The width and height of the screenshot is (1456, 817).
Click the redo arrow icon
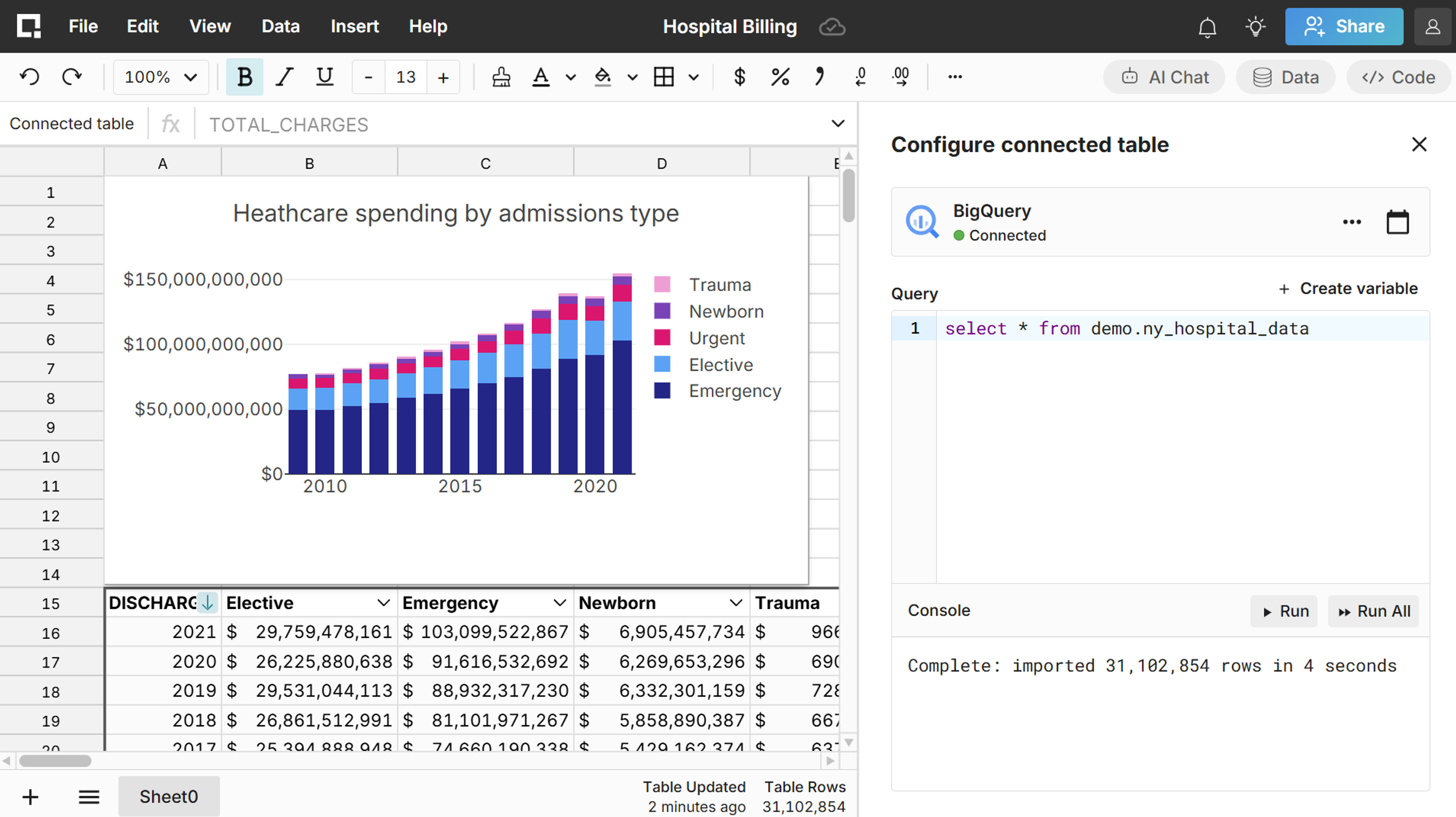pos(72,76)
